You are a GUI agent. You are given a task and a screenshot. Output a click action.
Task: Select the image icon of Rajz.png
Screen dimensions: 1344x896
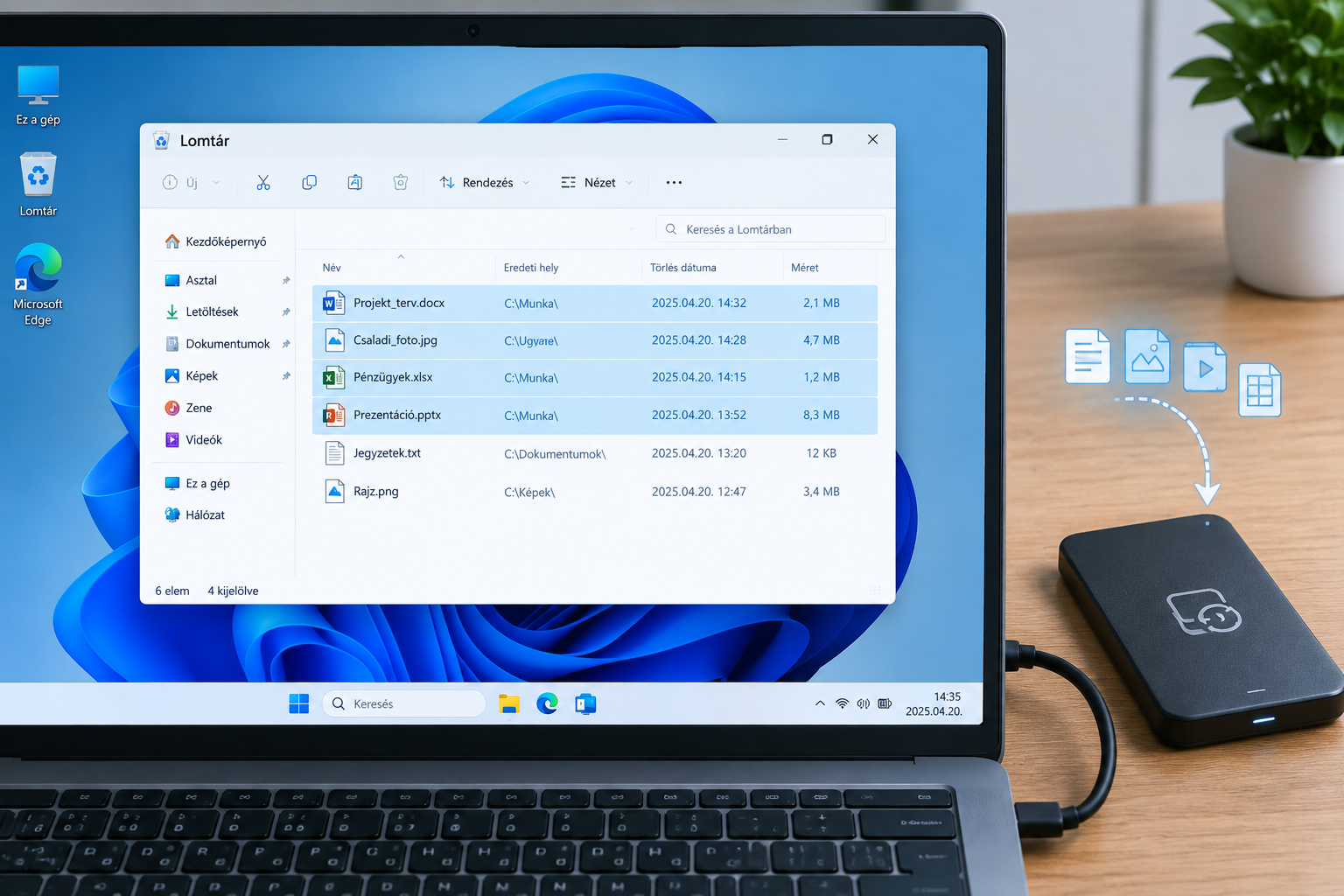coord(334,491)
